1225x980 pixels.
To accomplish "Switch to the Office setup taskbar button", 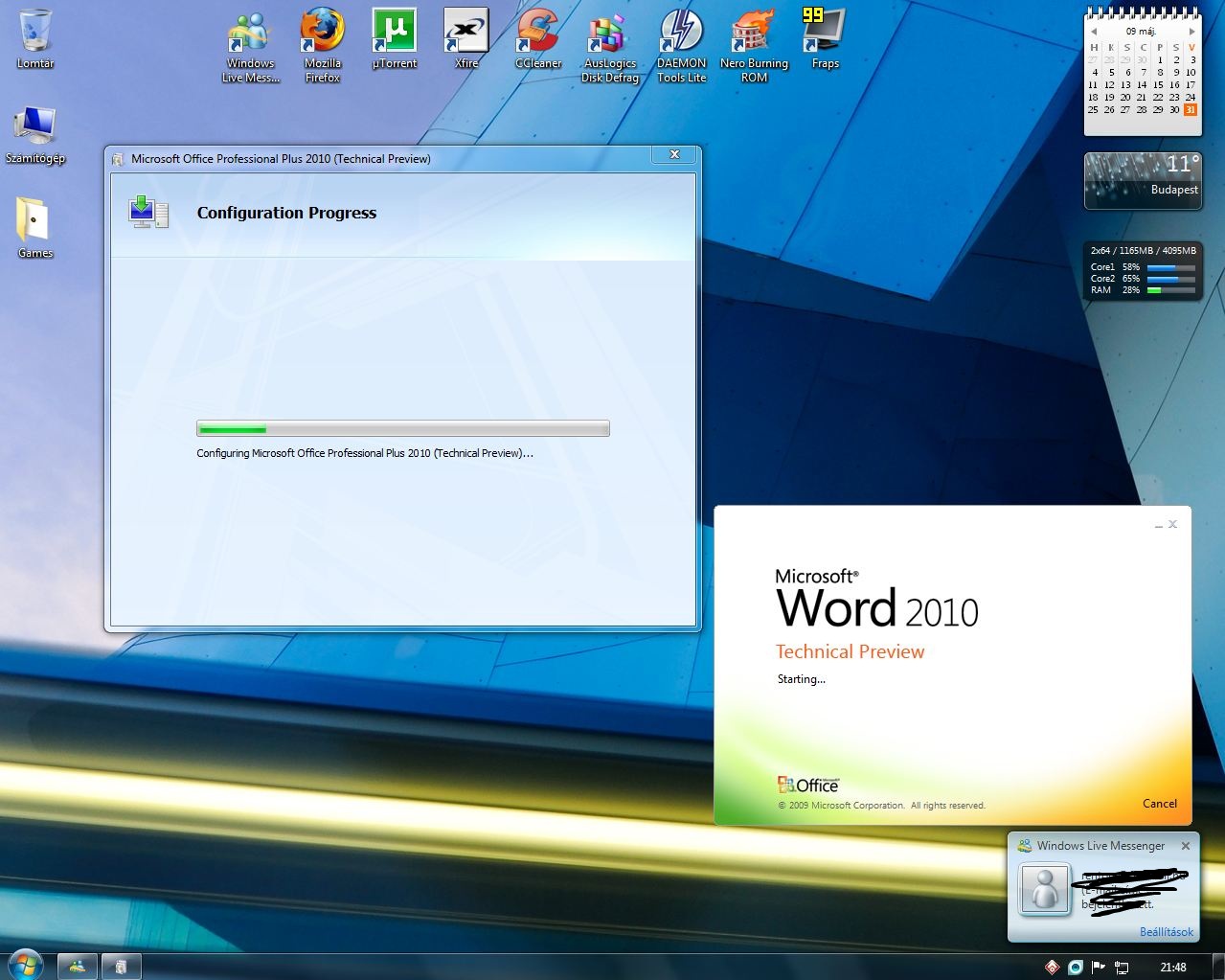I will pos(121,967).
